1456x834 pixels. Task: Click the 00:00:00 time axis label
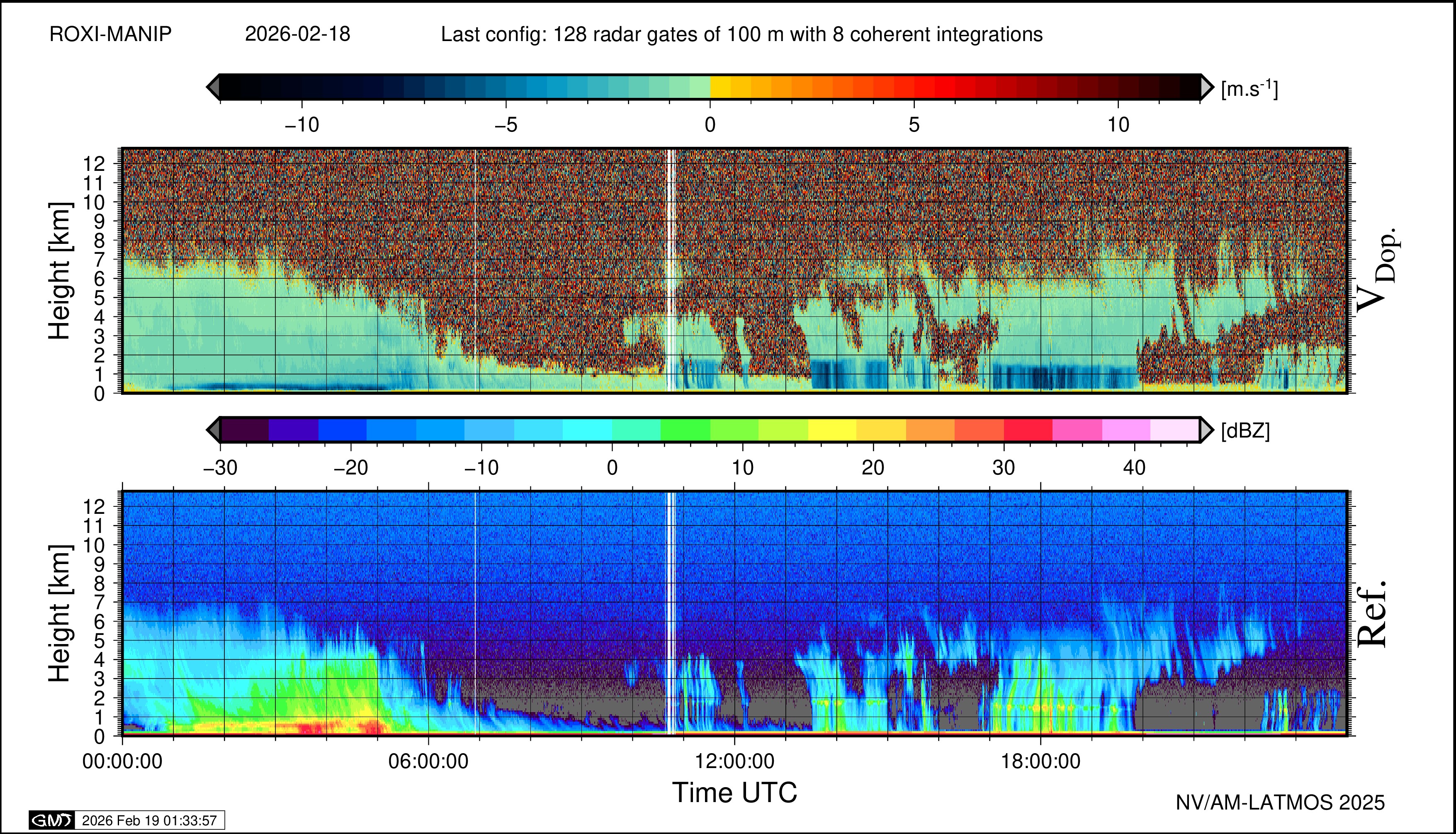click(x=123, y=761)
